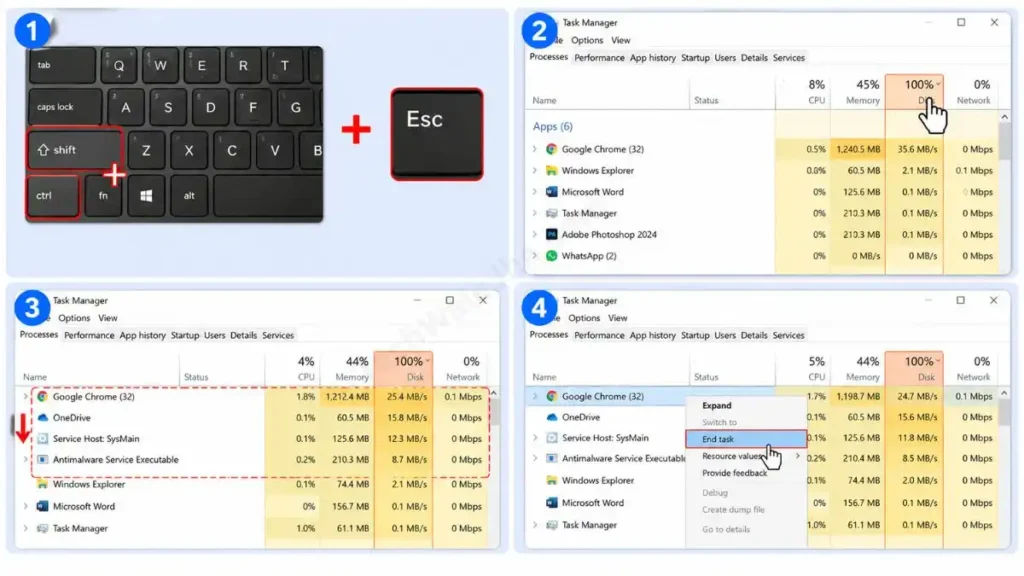This screenshot has height=576, width=1024.
Task: Switch to Users tab in the context-menu window
Action: pos(725,335)
